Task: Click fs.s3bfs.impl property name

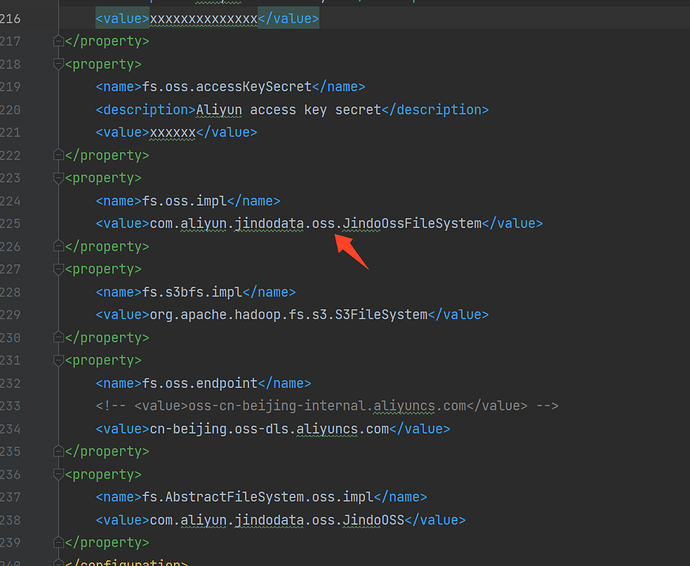Action: click(x=192, y=292)
